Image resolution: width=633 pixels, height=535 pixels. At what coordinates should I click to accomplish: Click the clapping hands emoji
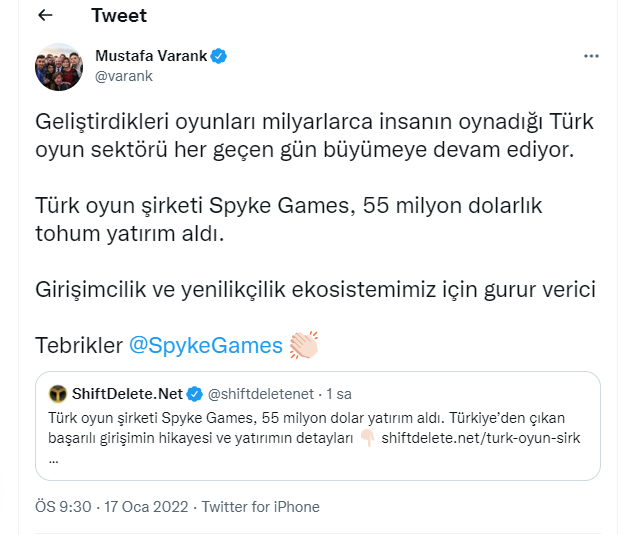coord(303,345)
